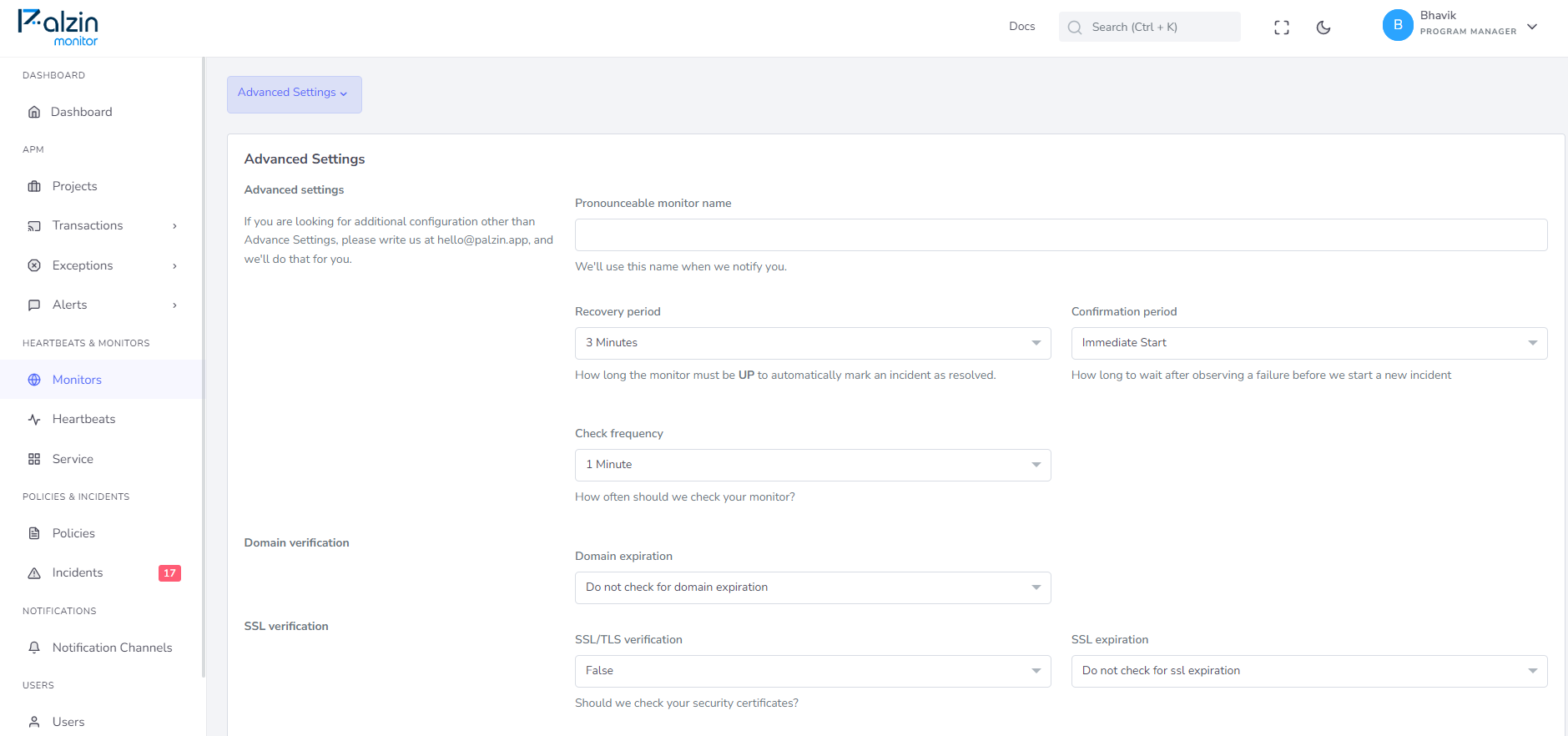Image resolution: width=1568 pixels, height=736 pixels.
Task: Open the Advanced Settings dropdown button
Action: pos(294,94)
